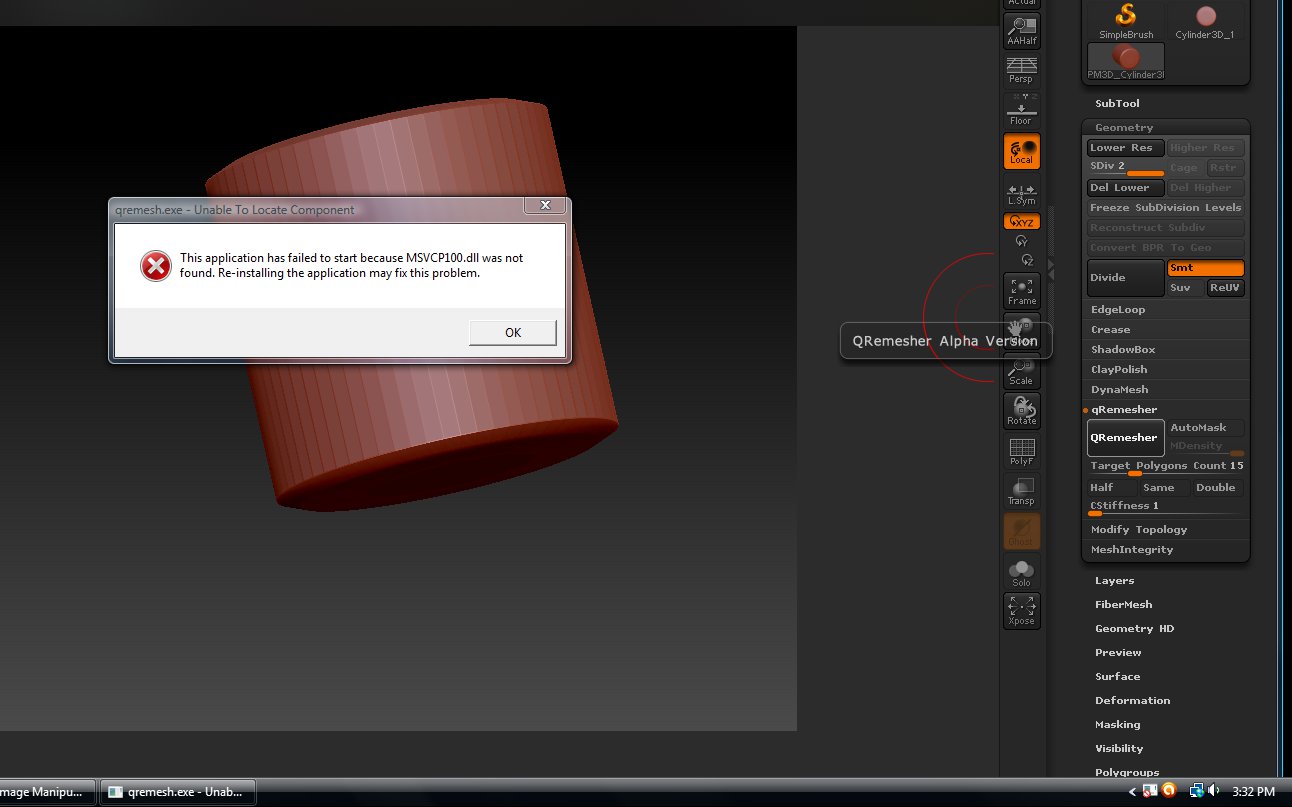
Task: Toggle Solo mode icon
Action: (x=1021, y=572)
